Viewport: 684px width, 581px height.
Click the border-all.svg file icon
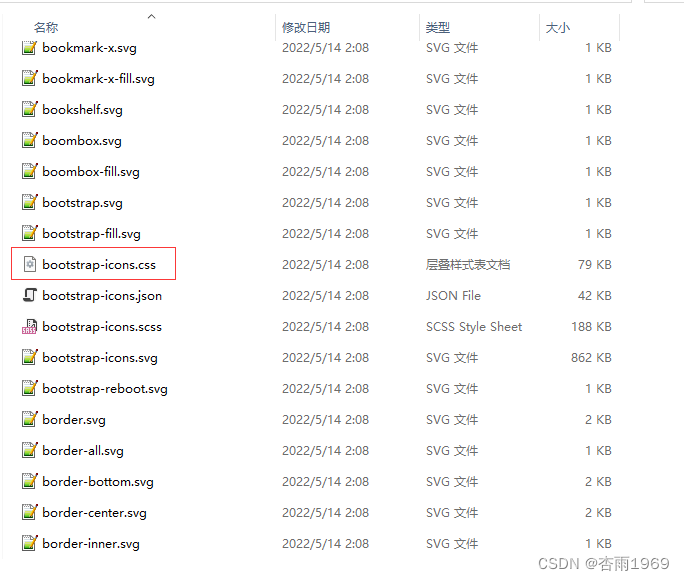pyautogui.click(x=30, y=451)
